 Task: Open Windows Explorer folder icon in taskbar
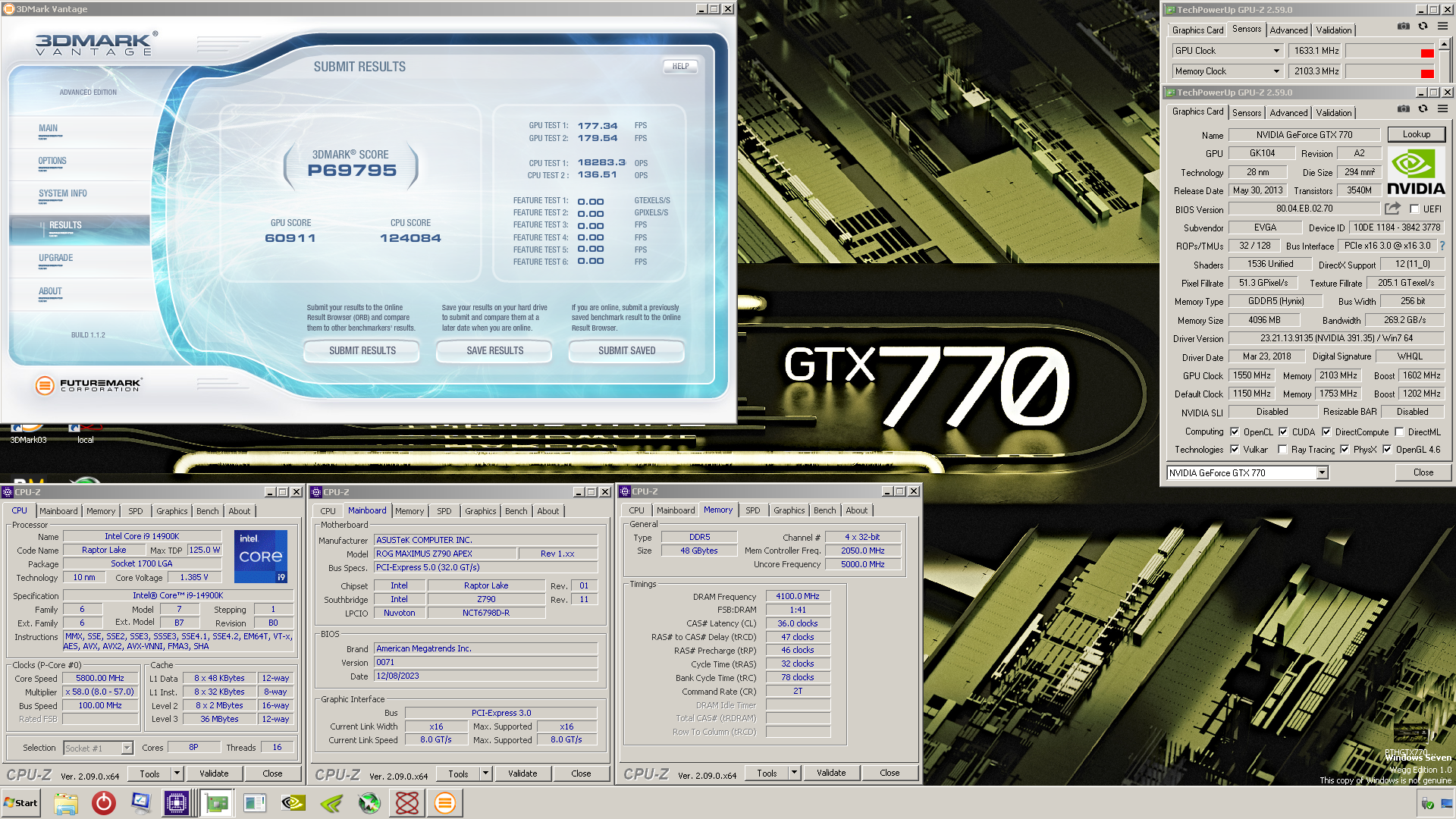(x=66, y=803)
